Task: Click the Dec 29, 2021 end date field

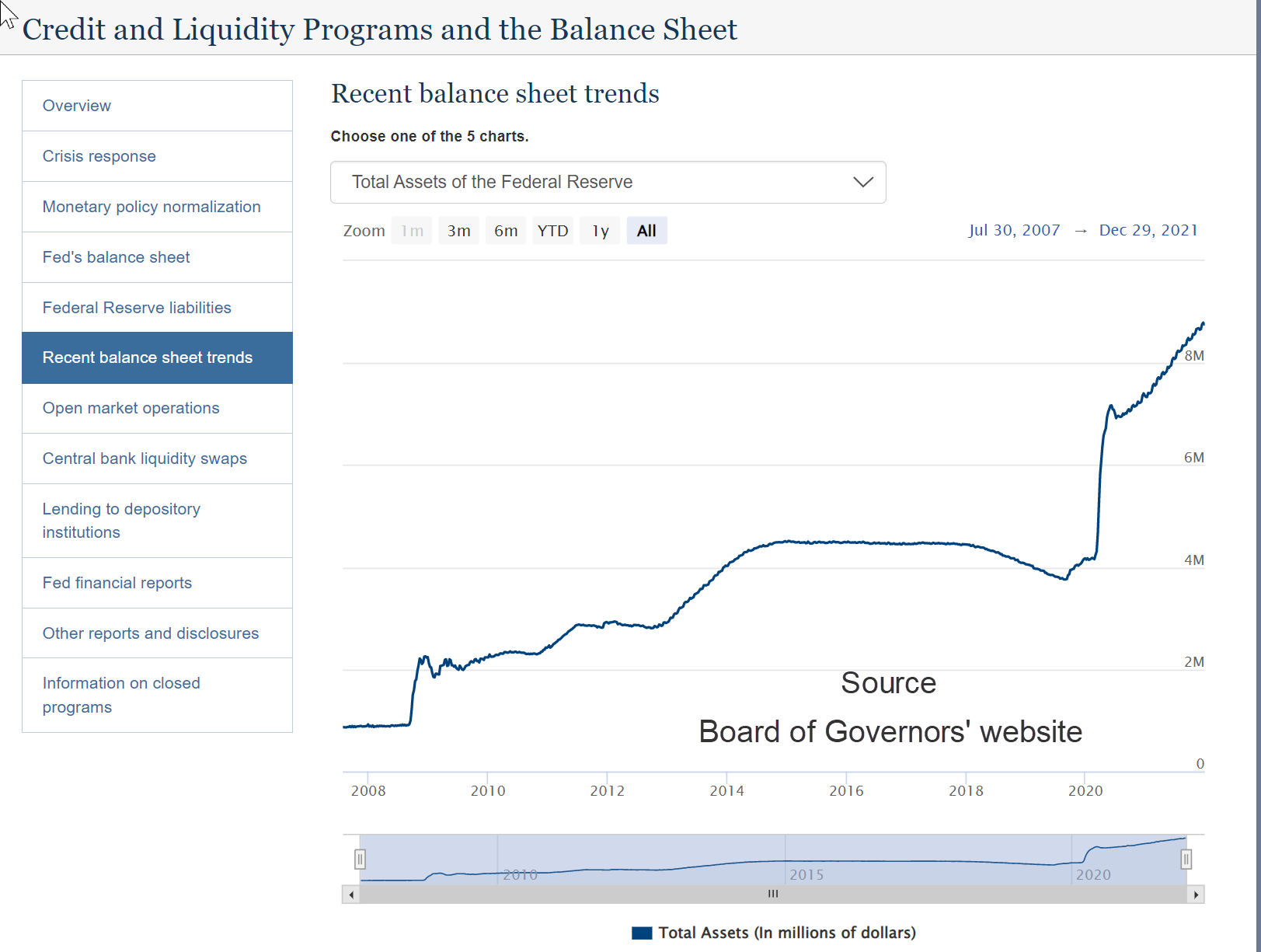Action: [x=1148, y=230]
